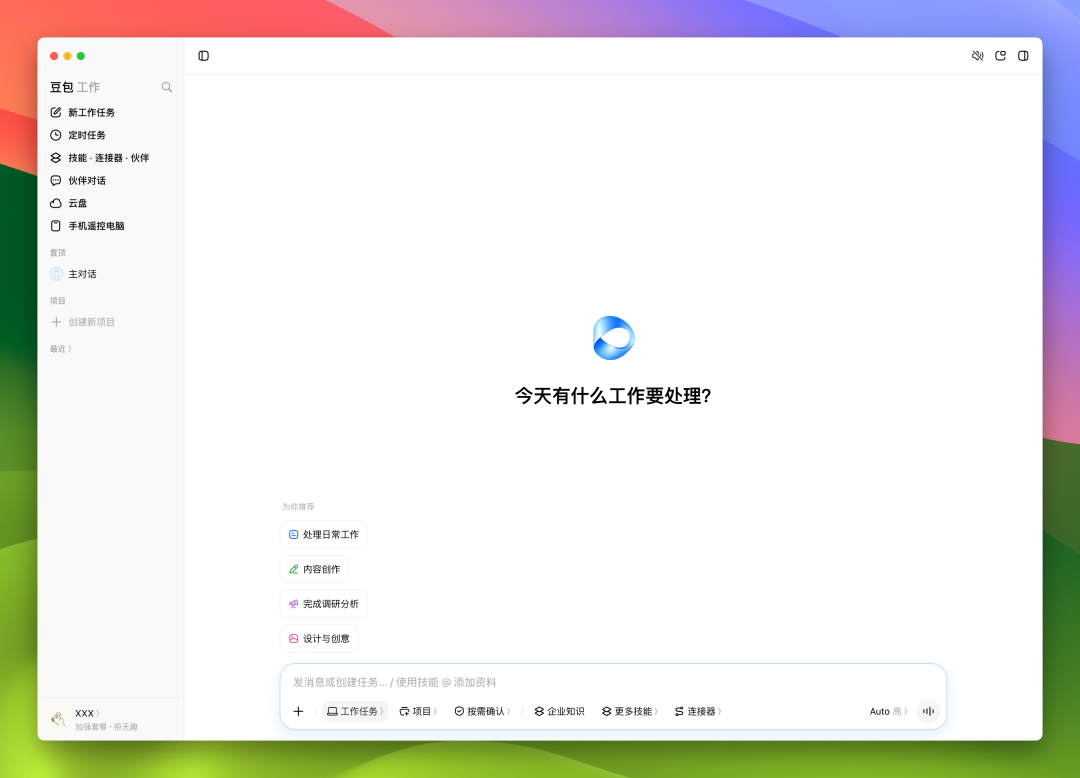Focus the message input field
Viewport: 1080px width, 778px height.
click(x=613, y=682)
